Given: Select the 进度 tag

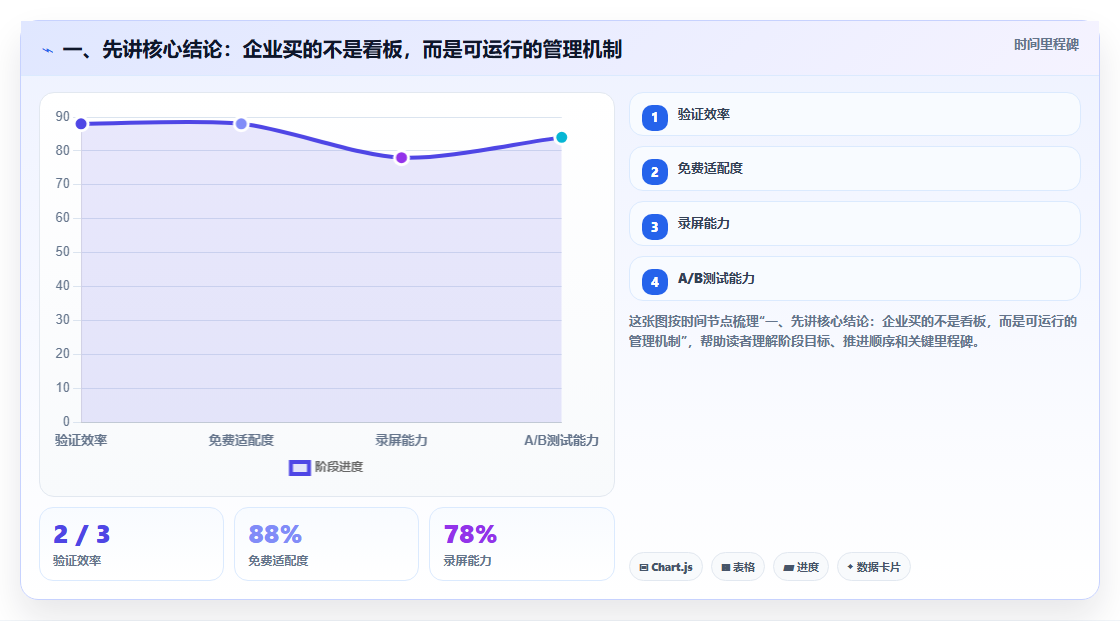Looking at the screenshot, I should pos(801,567).
